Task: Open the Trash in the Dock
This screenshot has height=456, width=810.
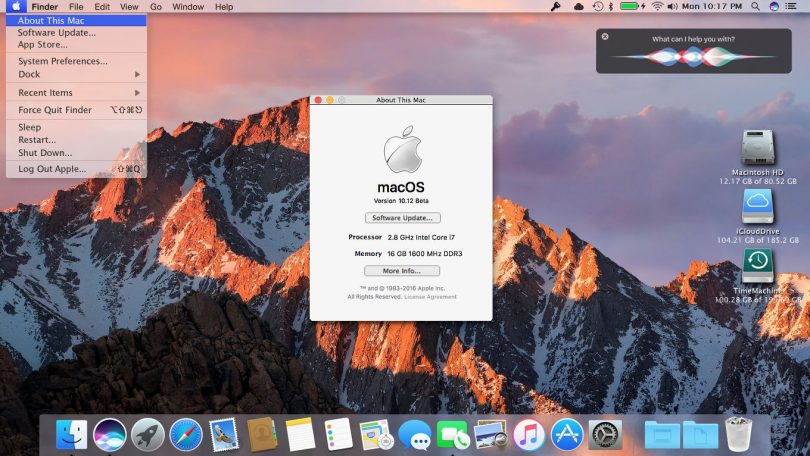Action: pos(738,435)
